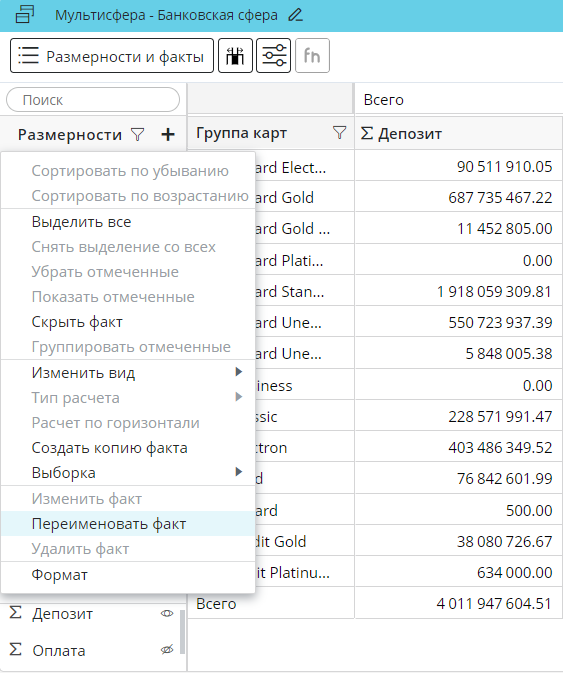This screenshot has width=563, height=673.
Task: Toggle the visibility eye for Депозит
Action: click(x=167, y=614)
